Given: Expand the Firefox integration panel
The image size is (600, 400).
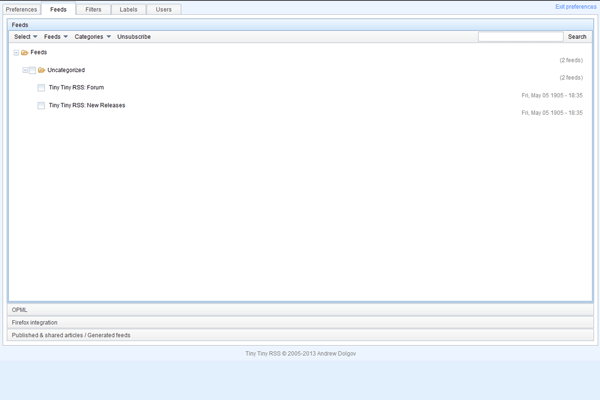Looking at the screenshot, I should pyautogui.click(x=300, y=323).
